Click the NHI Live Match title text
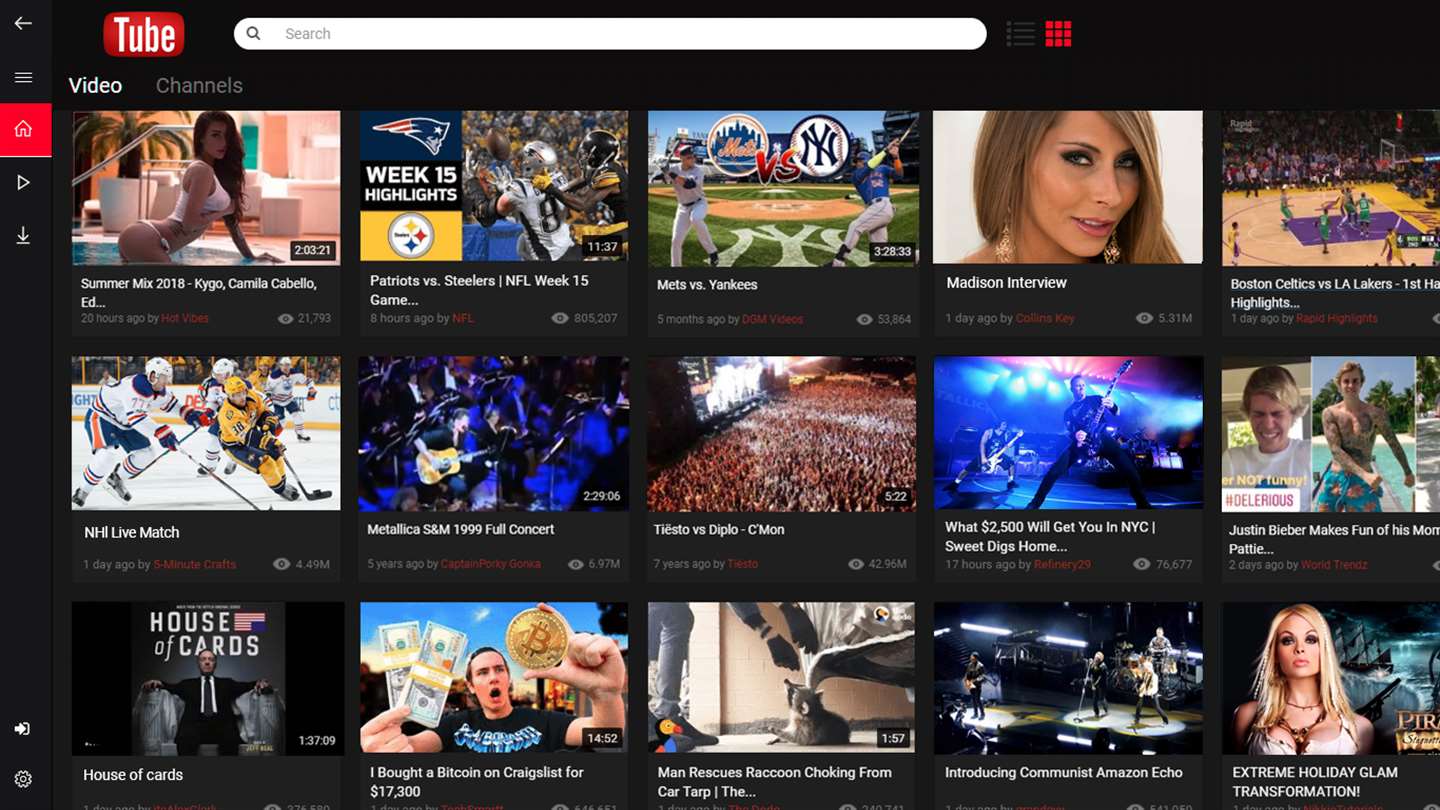 pos(132,533)
